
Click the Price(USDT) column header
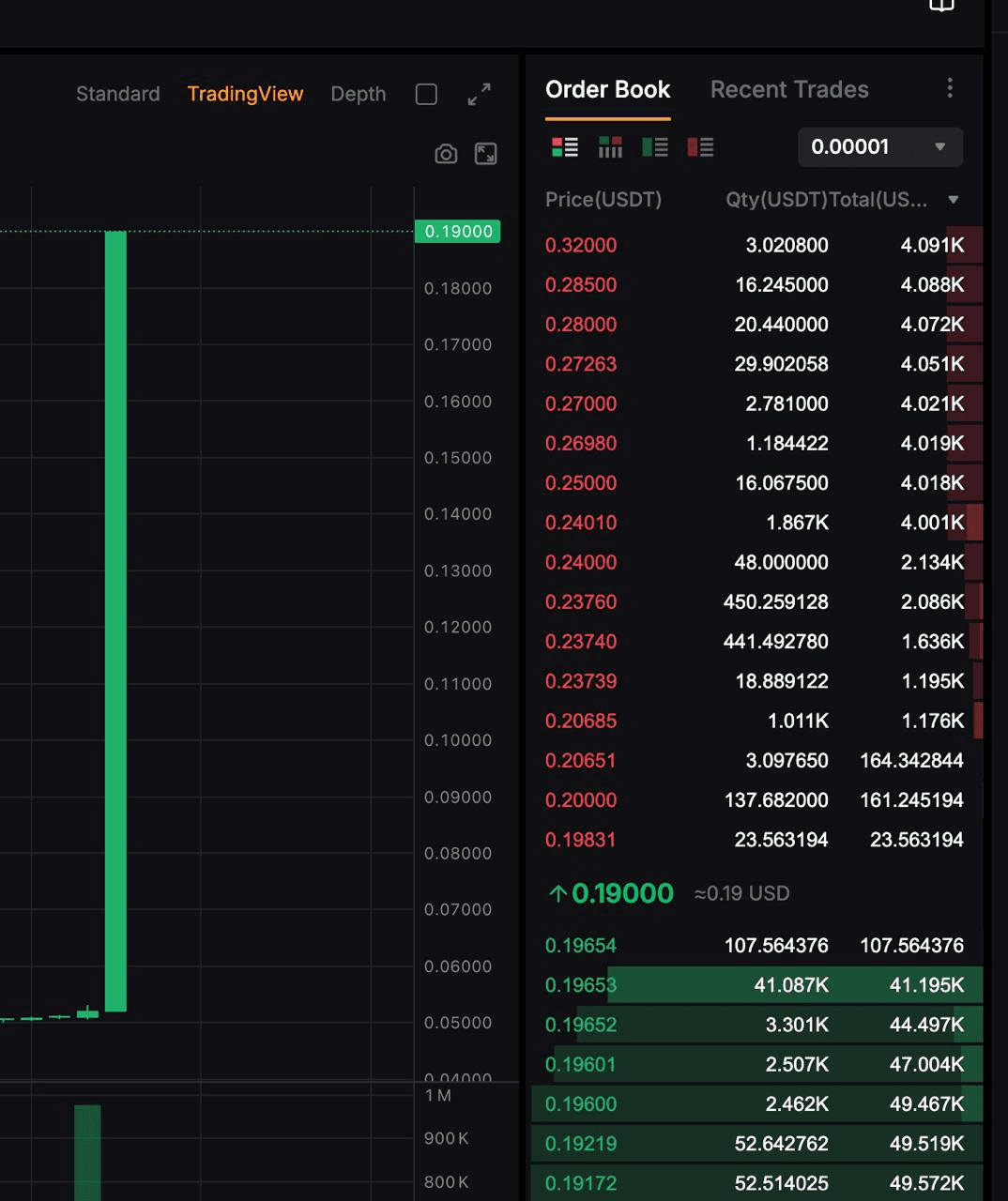tap(603, 200)
